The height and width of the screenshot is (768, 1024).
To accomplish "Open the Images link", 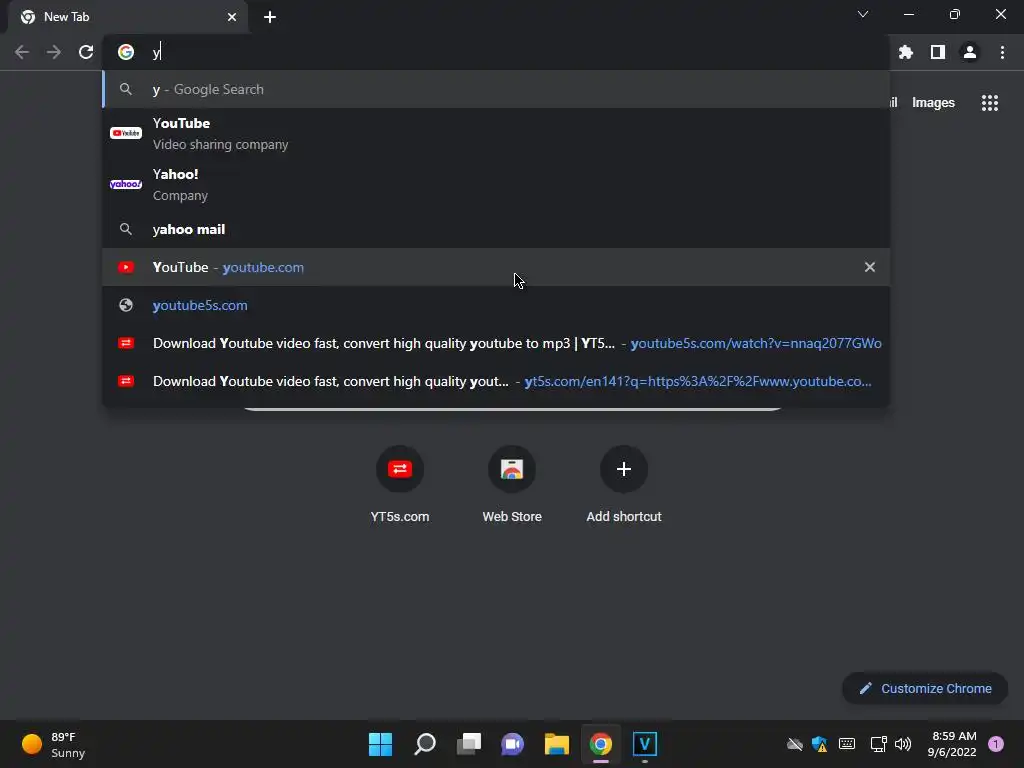I will tap(933, 103).
